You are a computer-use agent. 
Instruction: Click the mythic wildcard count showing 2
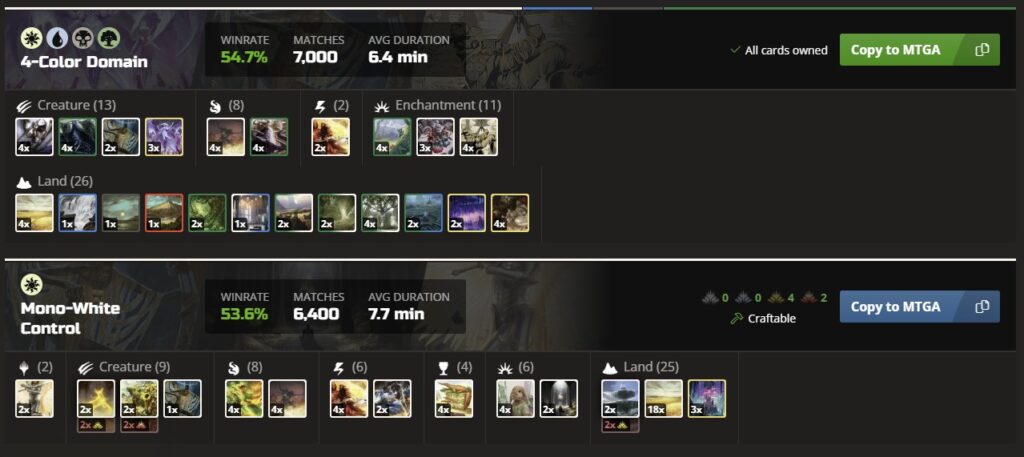pos(818,298)
